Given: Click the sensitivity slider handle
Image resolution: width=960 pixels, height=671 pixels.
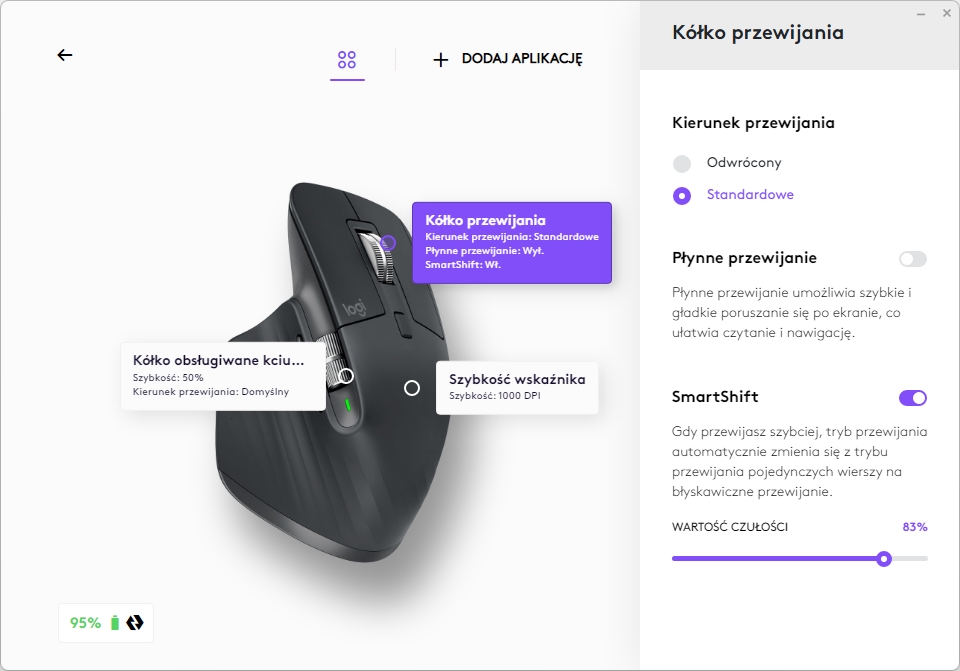Looking at the screenshot, I should pos(883,558).
